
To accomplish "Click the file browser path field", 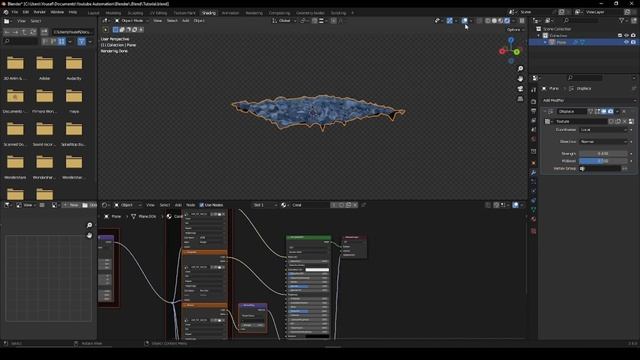I will [x=73, y=32].
